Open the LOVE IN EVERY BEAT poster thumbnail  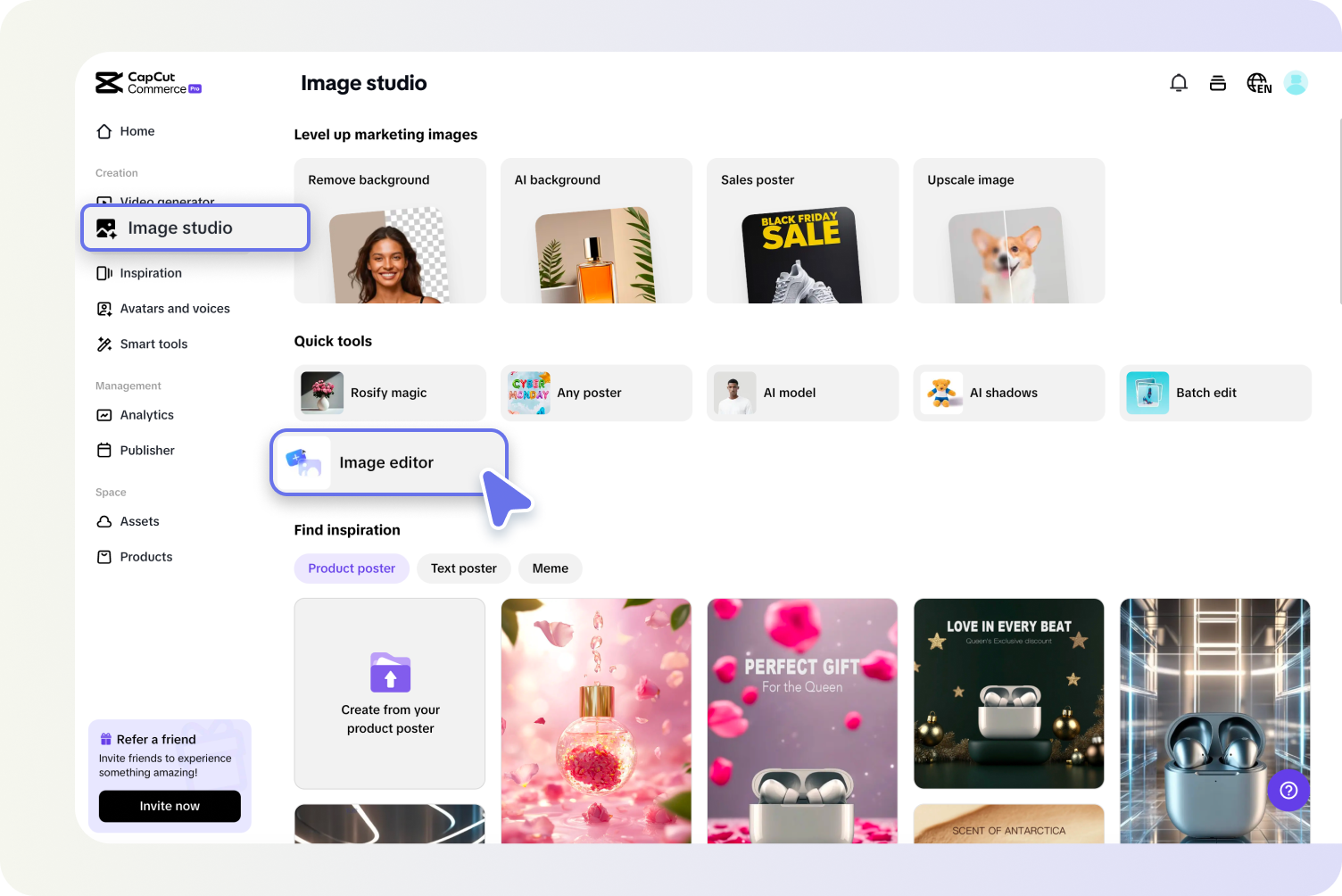pos(1008,693)
